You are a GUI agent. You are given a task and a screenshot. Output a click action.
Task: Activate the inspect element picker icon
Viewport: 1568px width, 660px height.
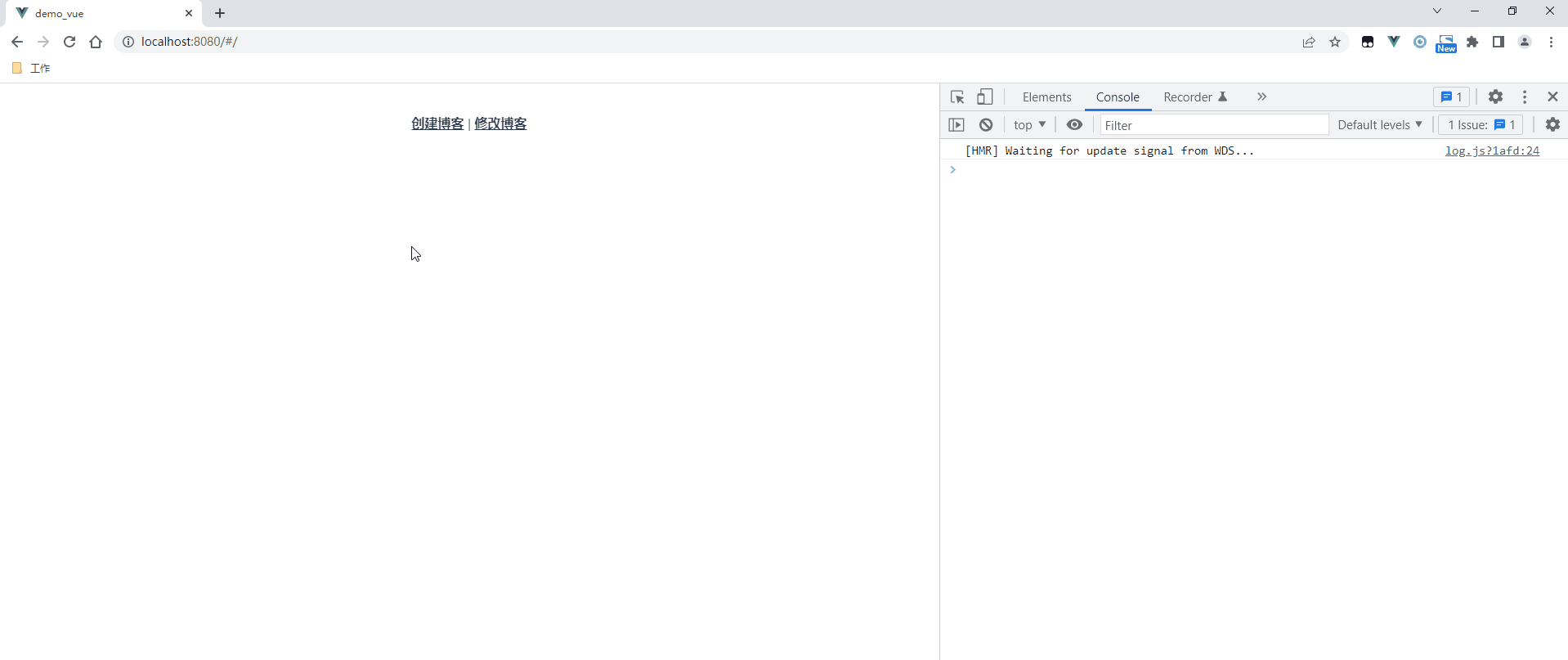pos(957,97)
